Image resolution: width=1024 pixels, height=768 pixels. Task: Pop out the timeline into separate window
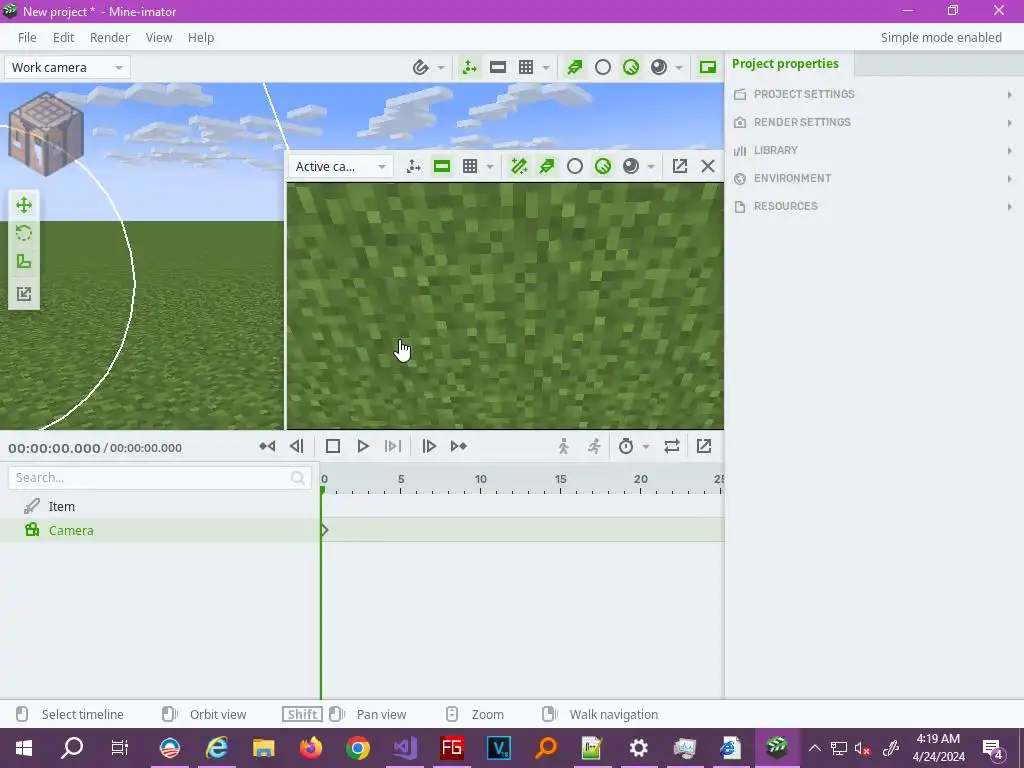point(704,446)
